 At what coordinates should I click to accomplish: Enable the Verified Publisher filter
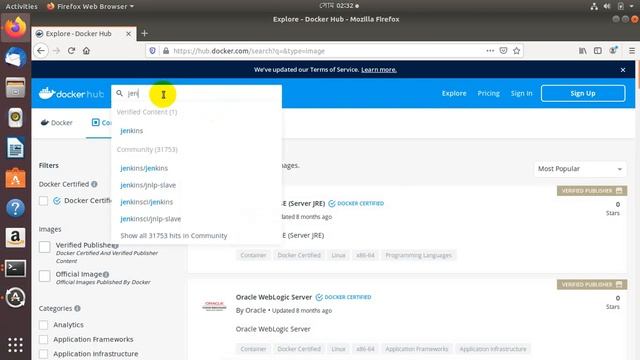(44, 247)
